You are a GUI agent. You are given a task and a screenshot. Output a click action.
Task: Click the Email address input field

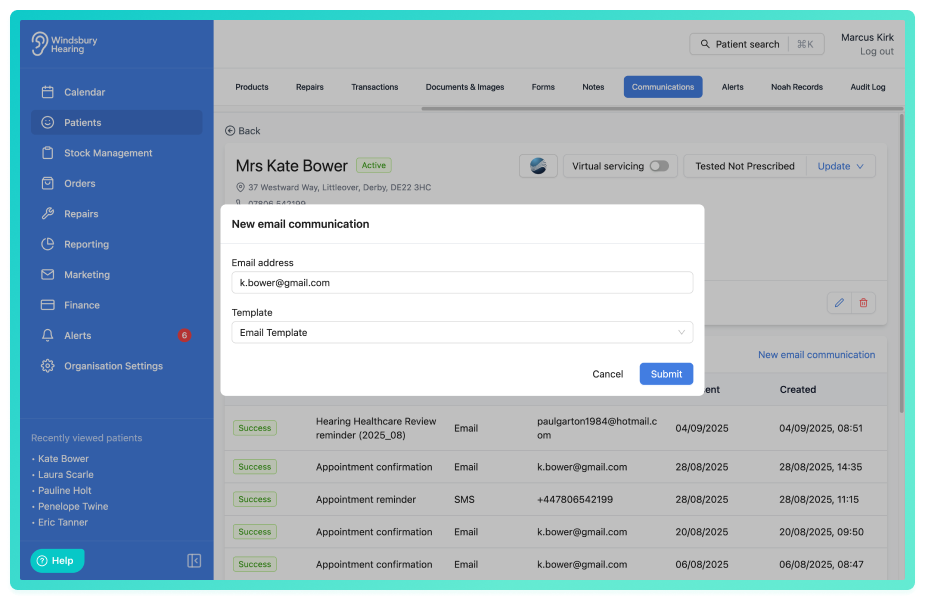462,283
